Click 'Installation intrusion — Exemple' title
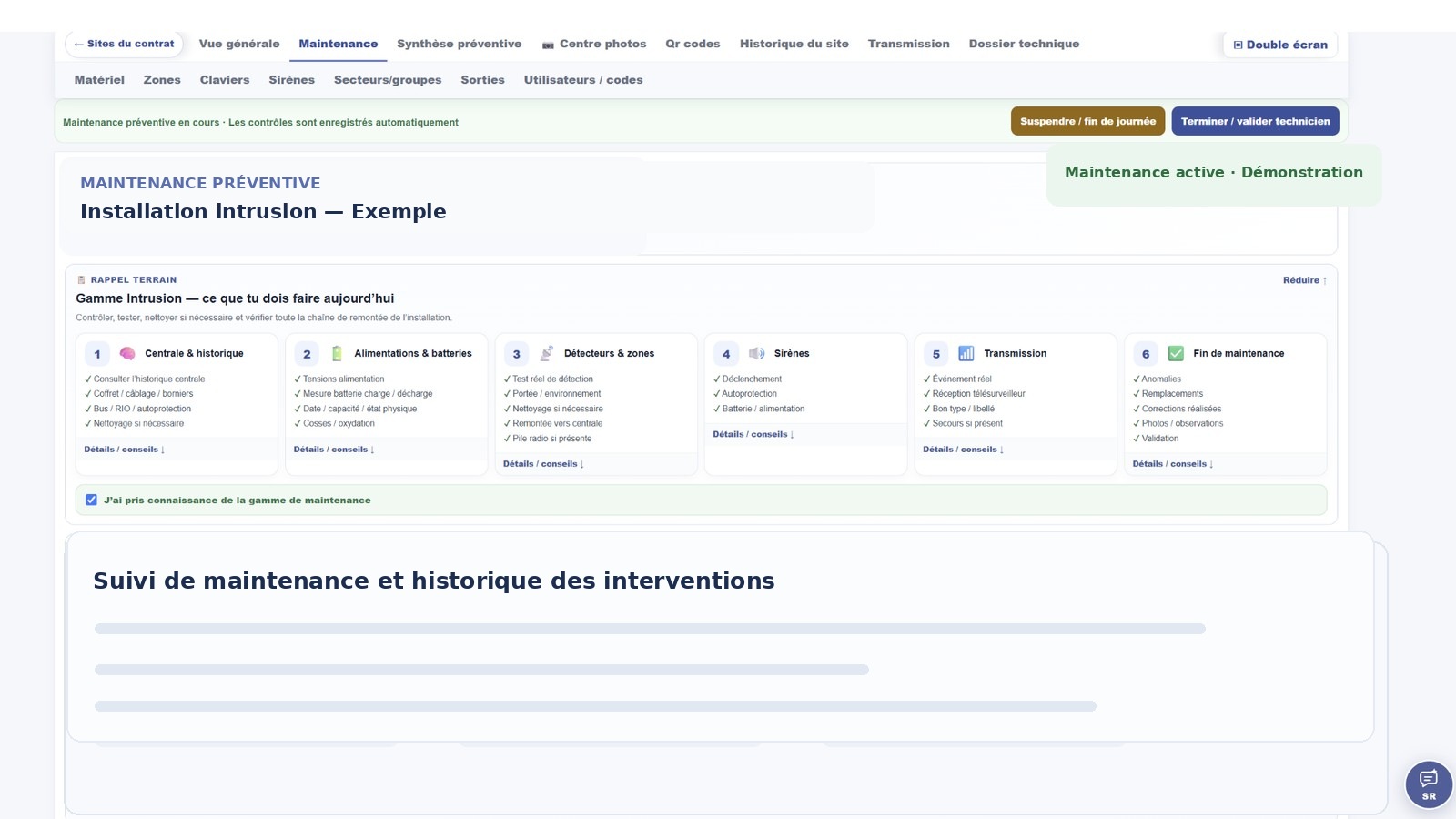The width and height of the screenshot is (1456, 819). pos(263,211)
